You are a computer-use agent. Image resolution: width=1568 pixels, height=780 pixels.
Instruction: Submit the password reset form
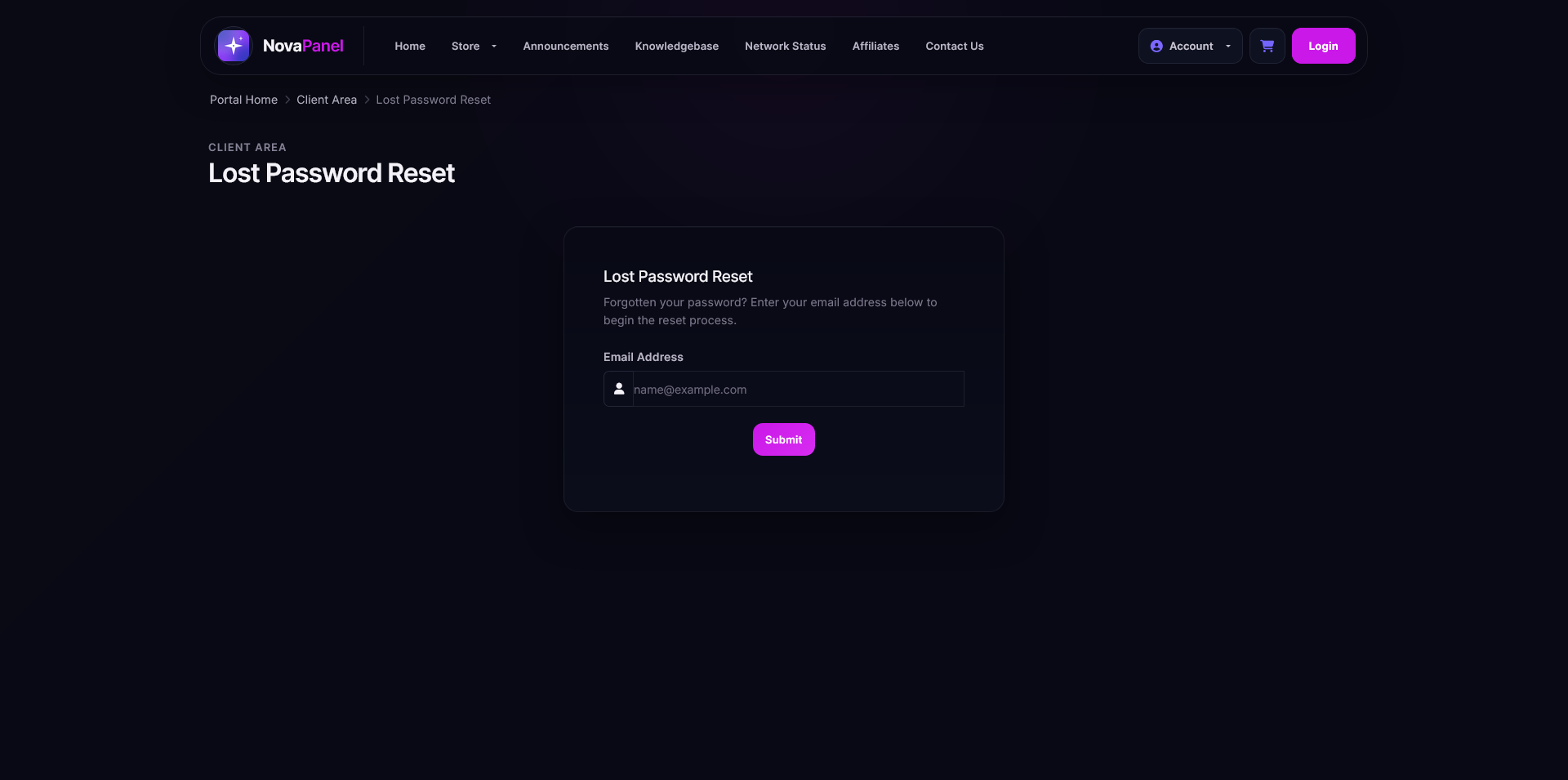point(784,439)
